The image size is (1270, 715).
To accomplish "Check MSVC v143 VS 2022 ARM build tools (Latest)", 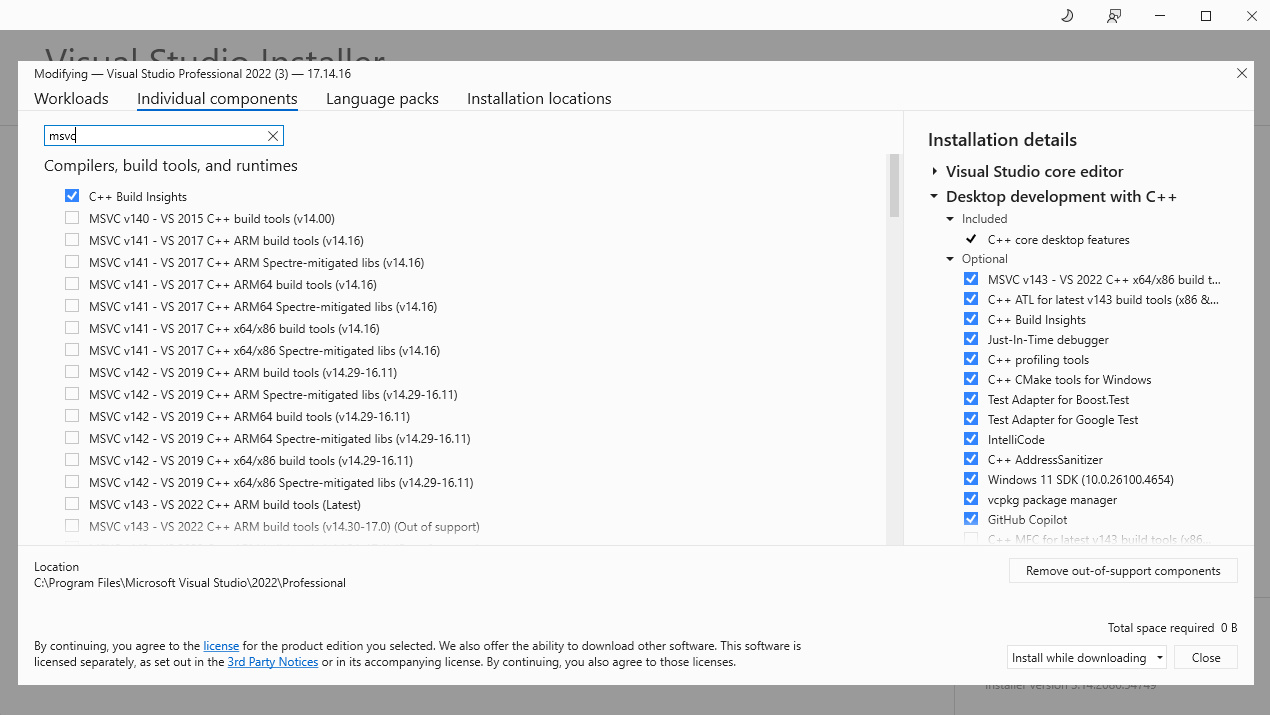I will pyautogui.click(x=72, y=504).
